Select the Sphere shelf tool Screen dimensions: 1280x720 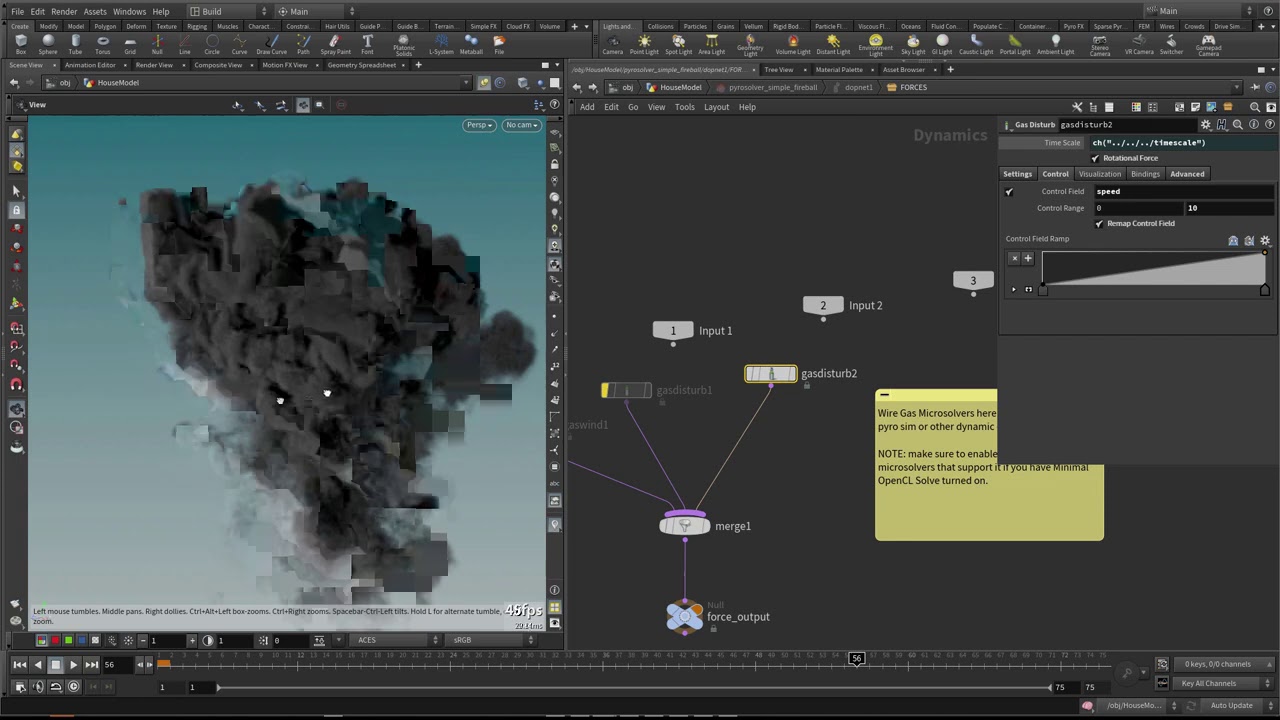pos(48,45)
